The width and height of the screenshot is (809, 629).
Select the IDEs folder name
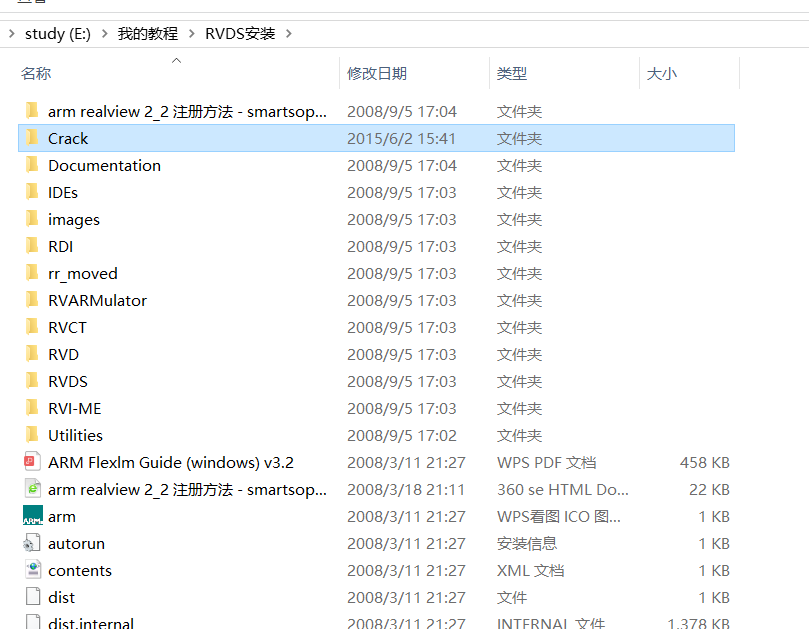point(63,192)
